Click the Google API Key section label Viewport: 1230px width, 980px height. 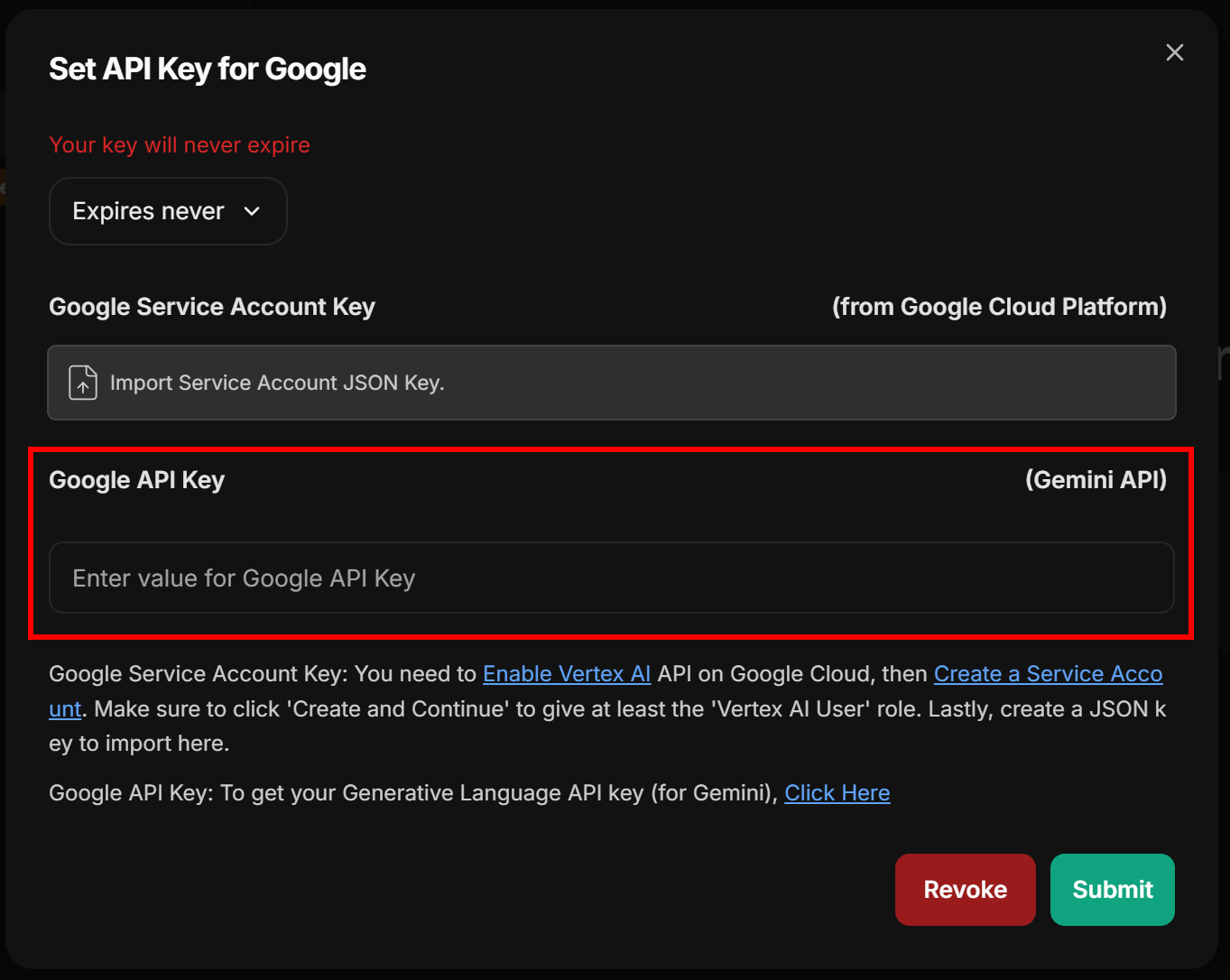pos(136,479)
